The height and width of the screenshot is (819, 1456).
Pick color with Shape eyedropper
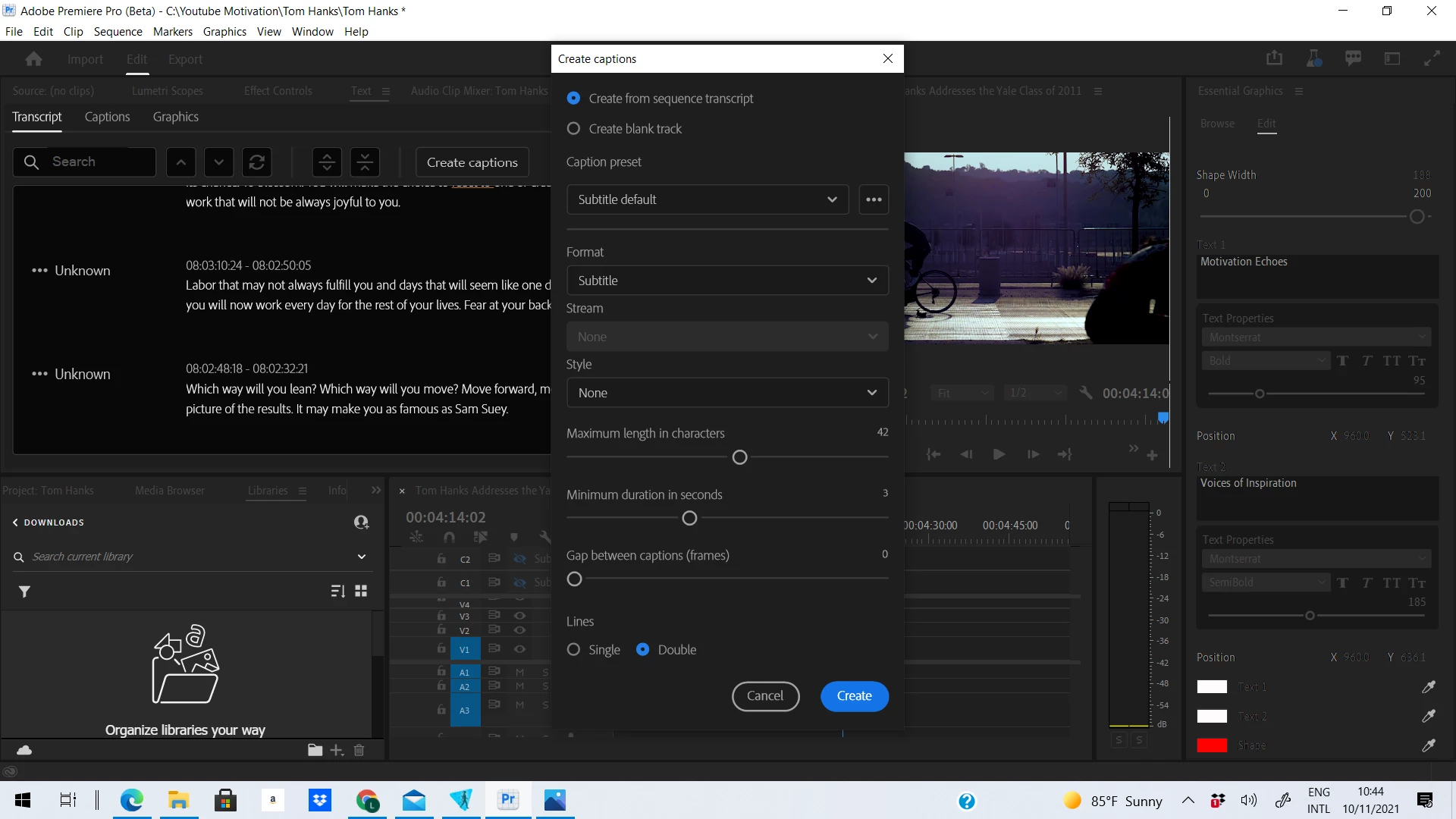click(1429, 745)
